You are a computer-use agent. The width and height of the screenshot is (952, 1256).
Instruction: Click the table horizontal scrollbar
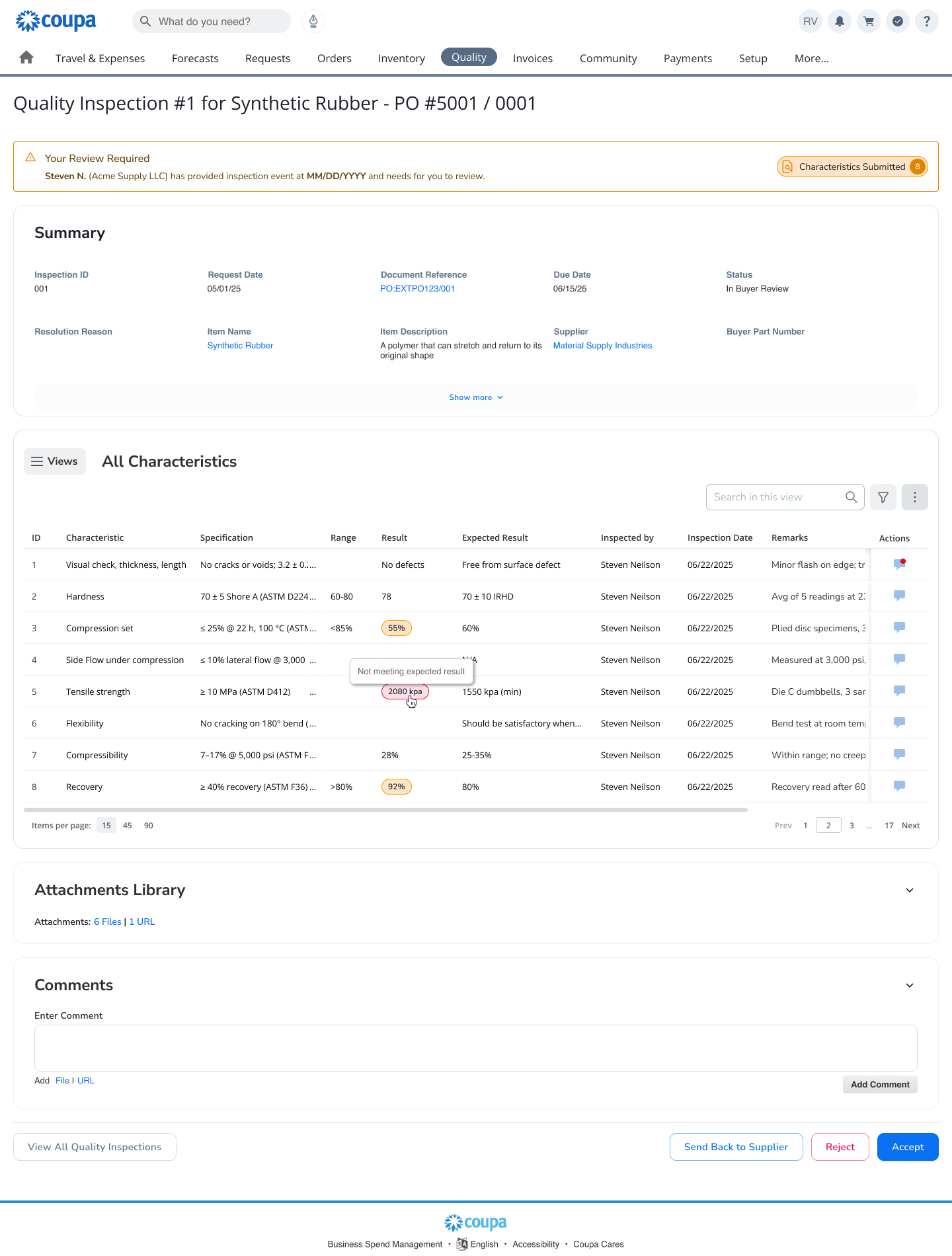point(385,810)
